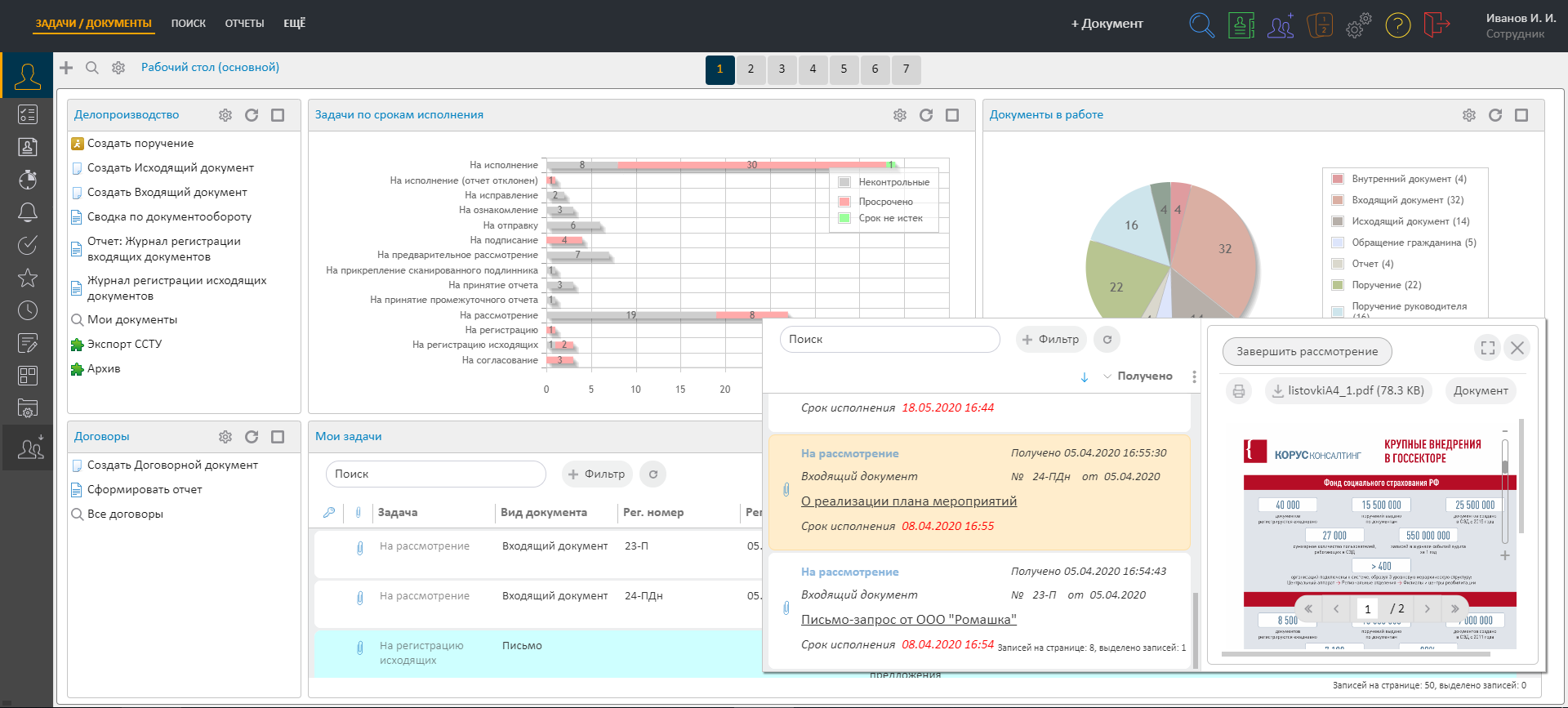Refresh the Делопроизводство widget
This screenshot has width=1568, height=708.
pos(252,115)
